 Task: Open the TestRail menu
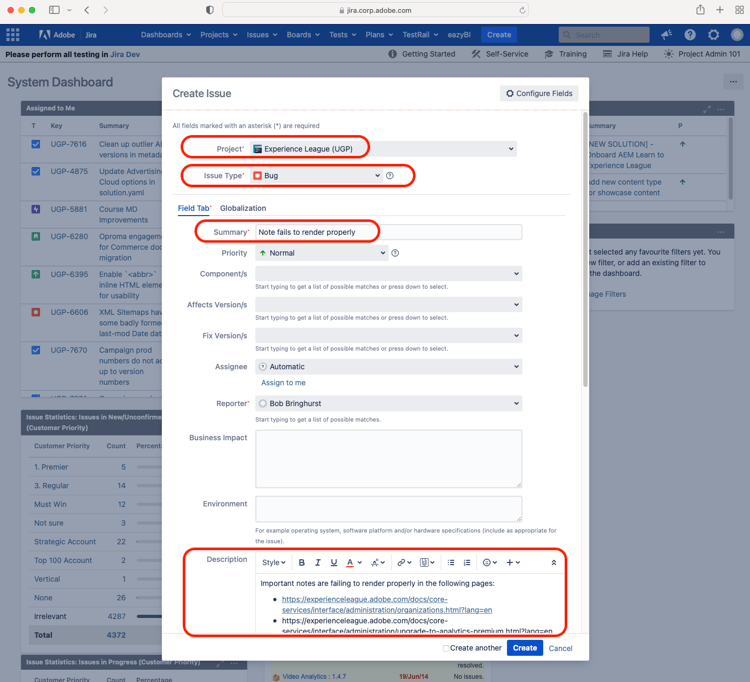point(420,35)
